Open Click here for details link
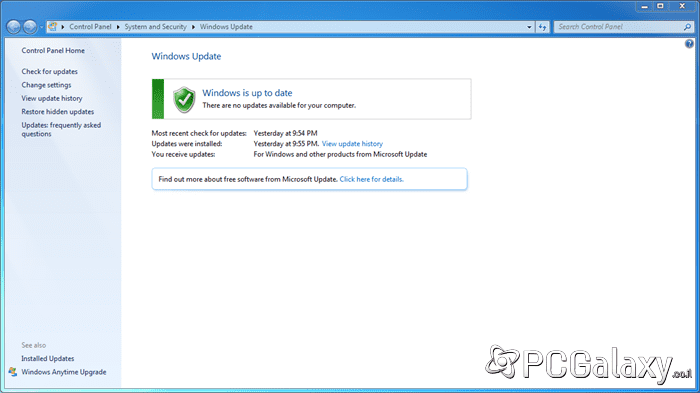The image size is (700, 393). tap(371, 179)
